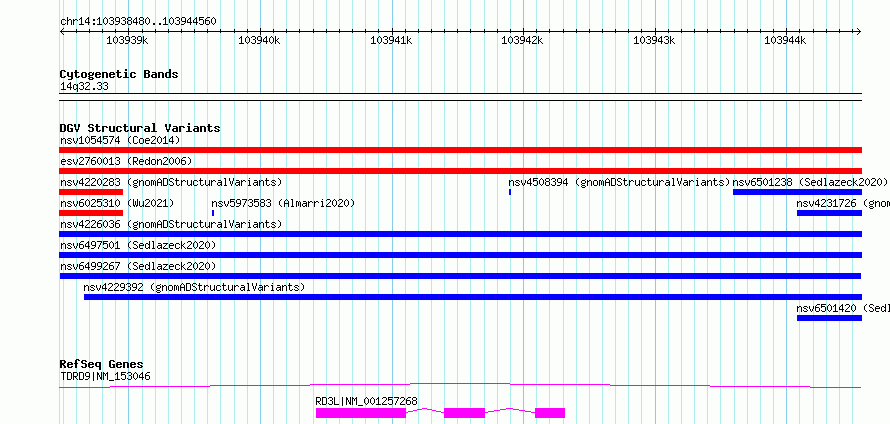Open variant nsv4231726 label
Viewport: 890px width, 424px height.
coord(843,204)
